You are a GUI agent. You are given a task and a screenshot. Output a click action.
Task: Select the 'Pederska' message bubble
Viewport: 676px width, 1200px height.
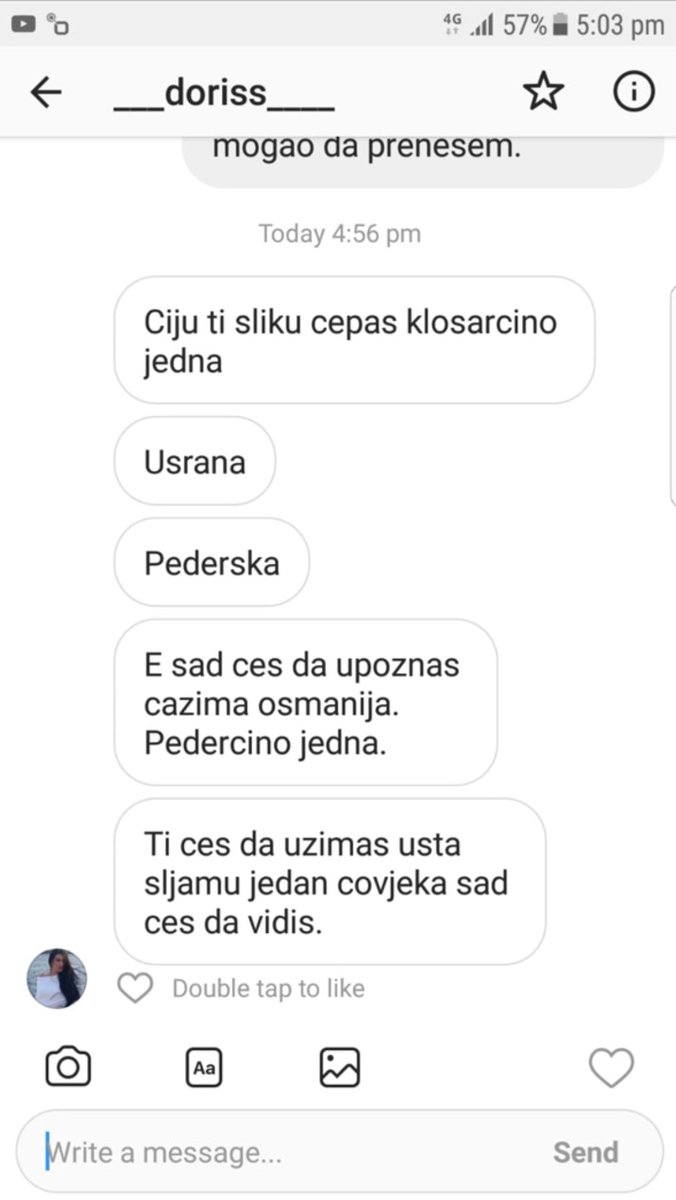click(212, 563)
